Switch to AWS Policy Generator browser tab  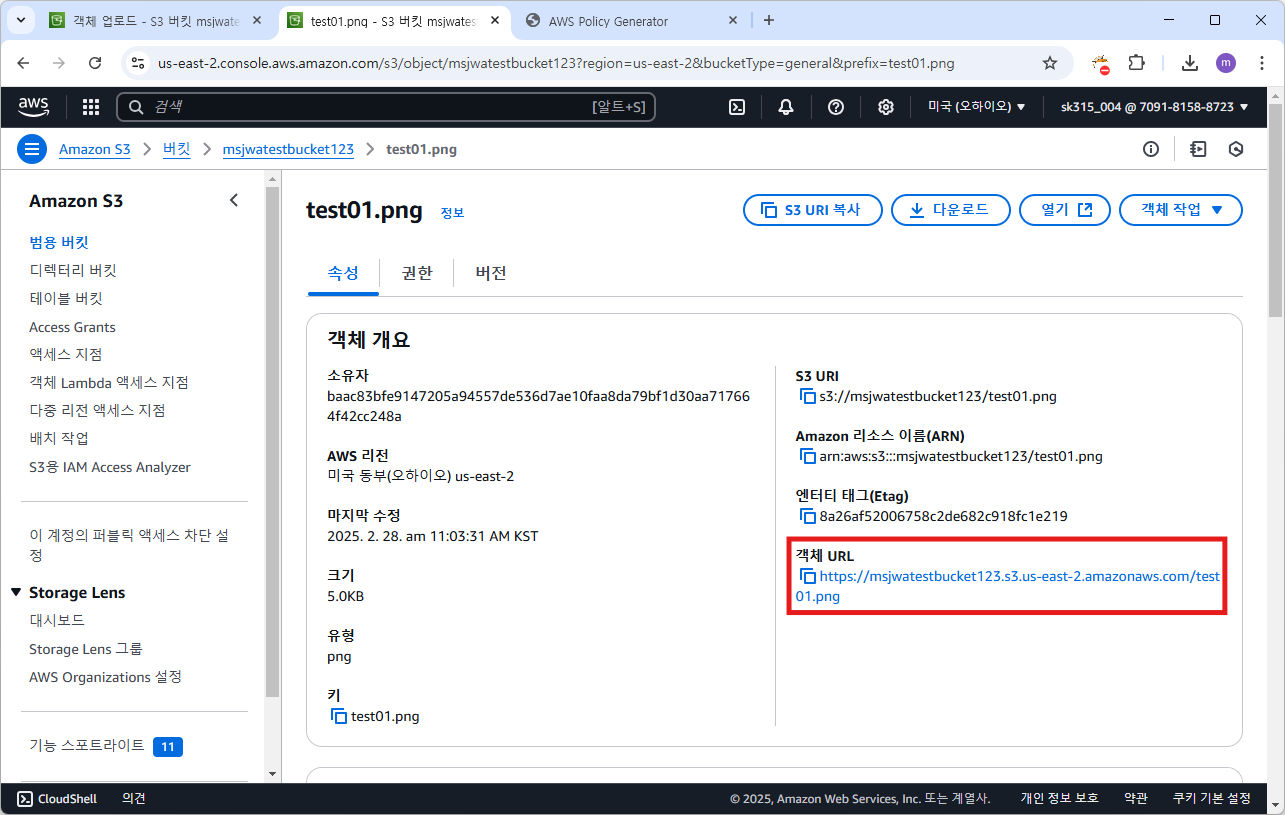pos(631,21)
